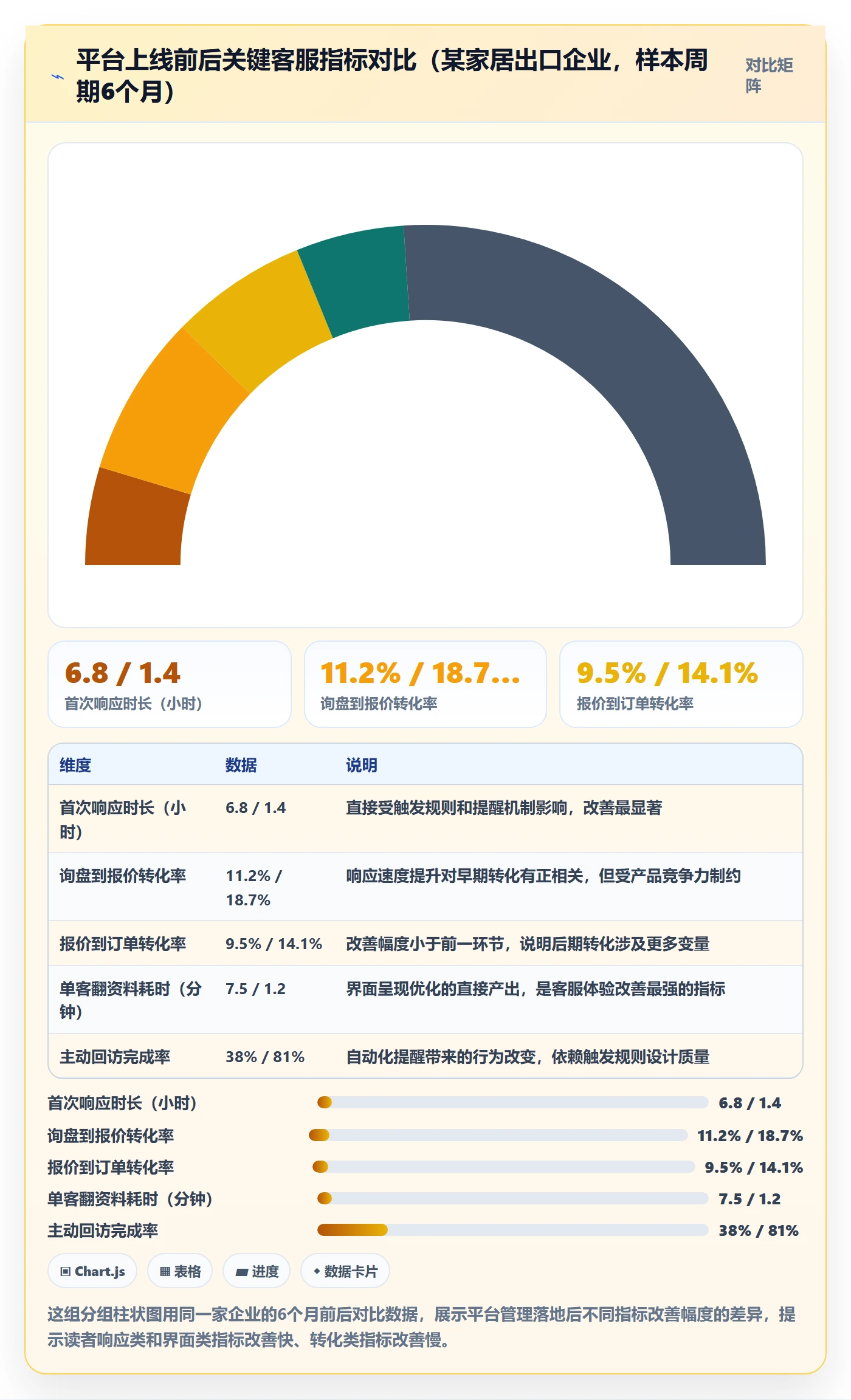Click the 主动回访完成率 progress bar

[x=513, y=1230]
